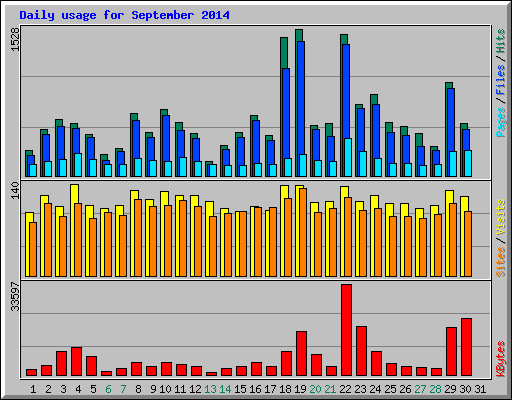Select the orange Sites bar for day 19
Viewport: 512px width, 400px height.
coord(303,232)
